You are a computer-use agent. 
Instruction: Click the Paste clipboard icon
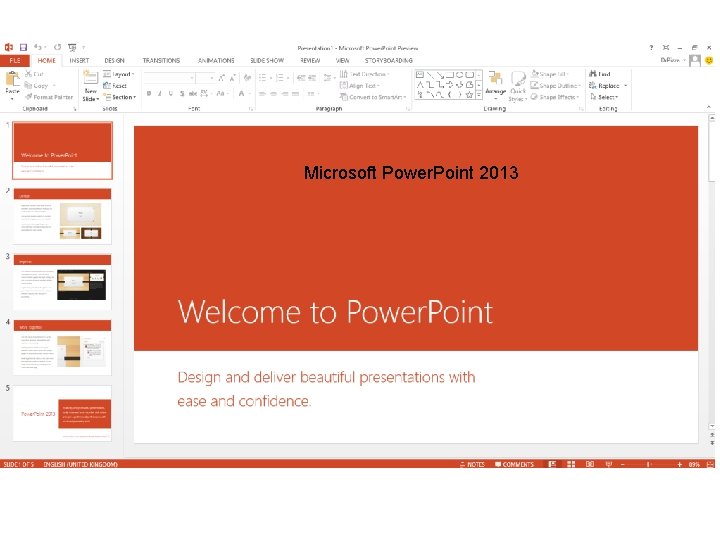[x=12, y=80]
